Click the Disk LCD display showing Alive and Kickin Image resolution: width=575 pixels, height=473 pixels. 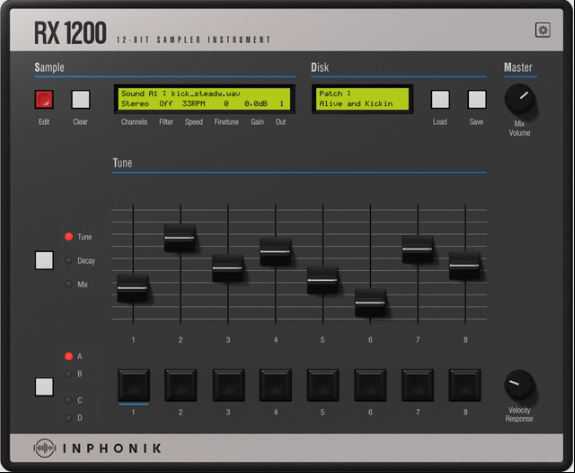click(x=363, y=99)
